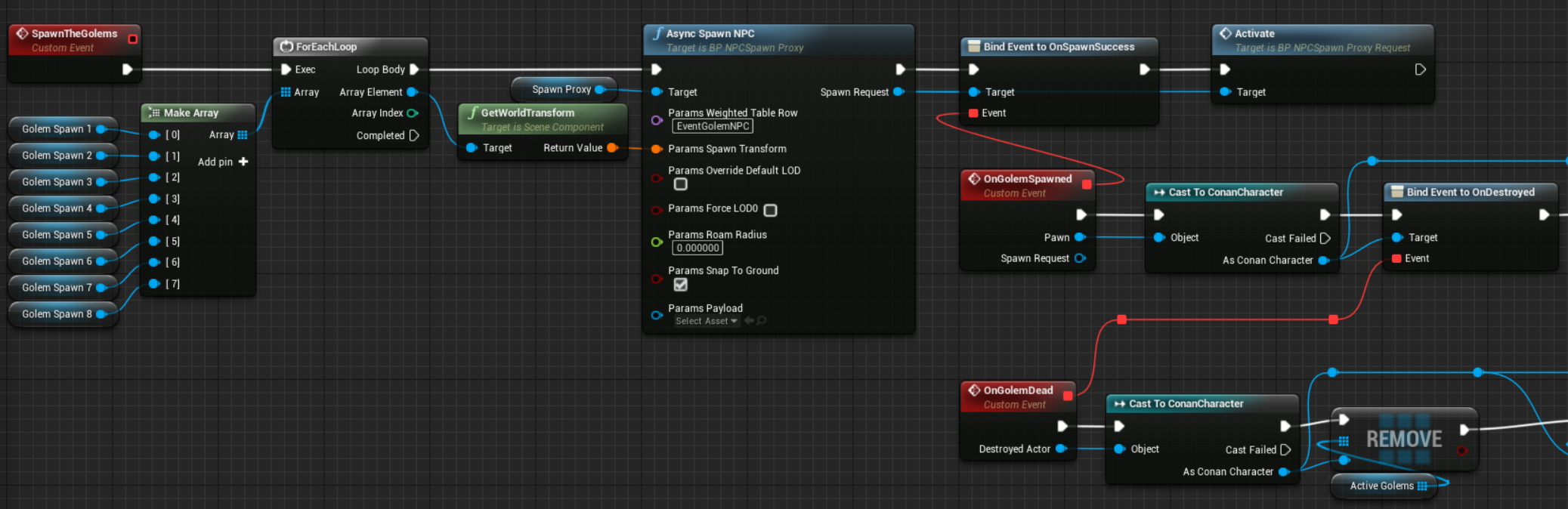Click the Params Roam Radius value field
The height and width of the screenshot is (509, 1568).
697,248
